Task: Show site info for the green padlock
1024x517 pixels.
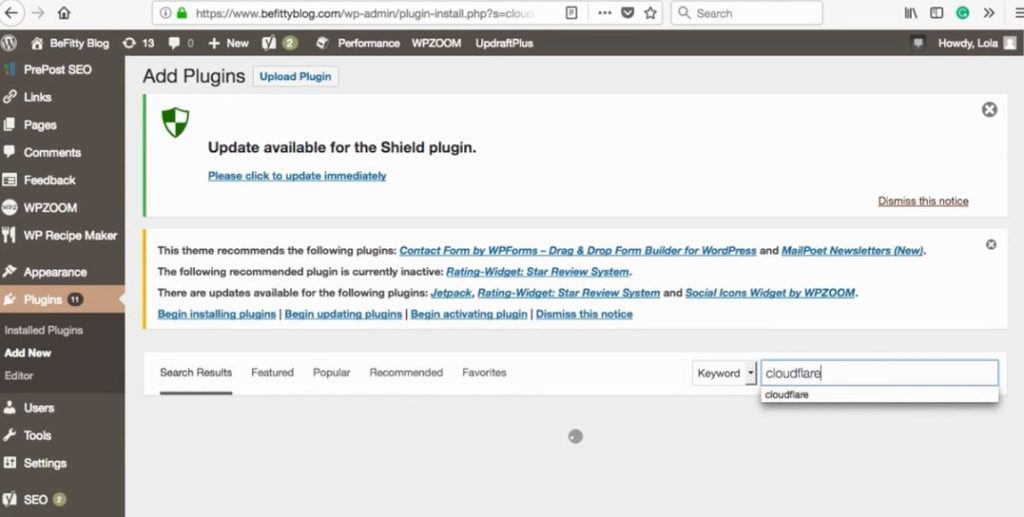Action: point(182,13)
